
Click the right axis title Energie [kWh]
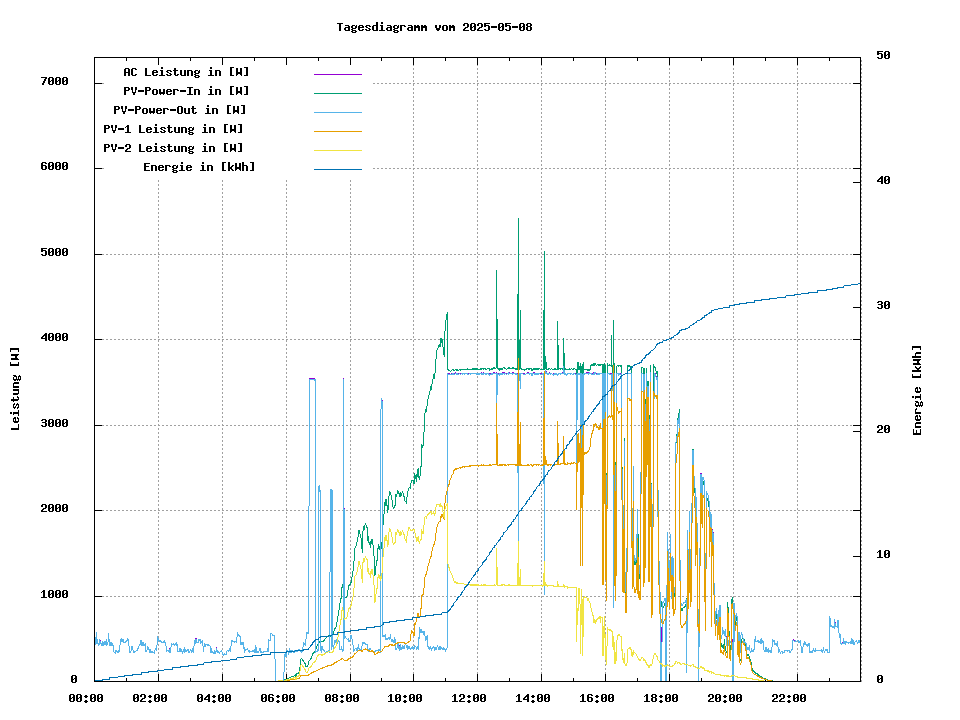click(x=917, y=390)
